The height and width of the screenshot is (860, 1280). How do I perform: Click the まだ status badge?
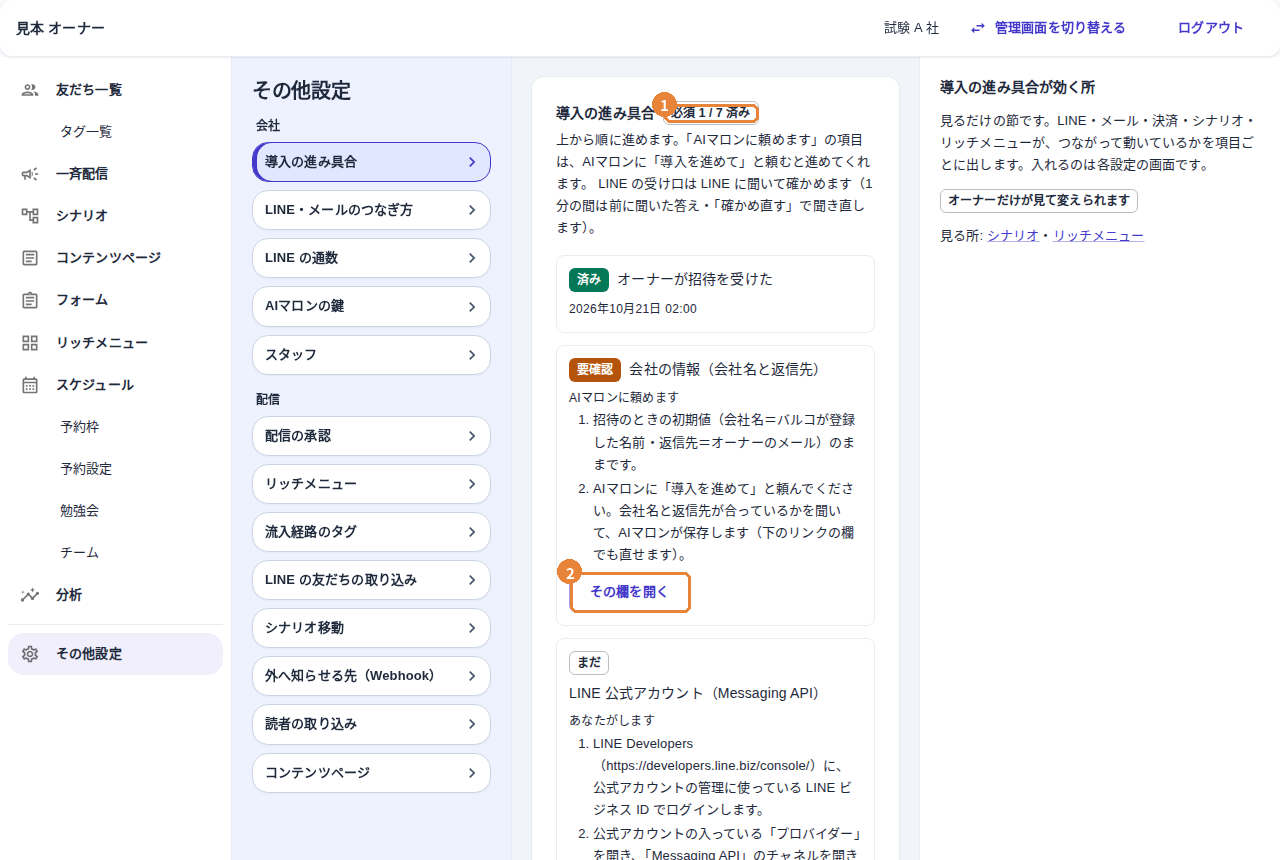pyautogui.click(x=589, y=663)
